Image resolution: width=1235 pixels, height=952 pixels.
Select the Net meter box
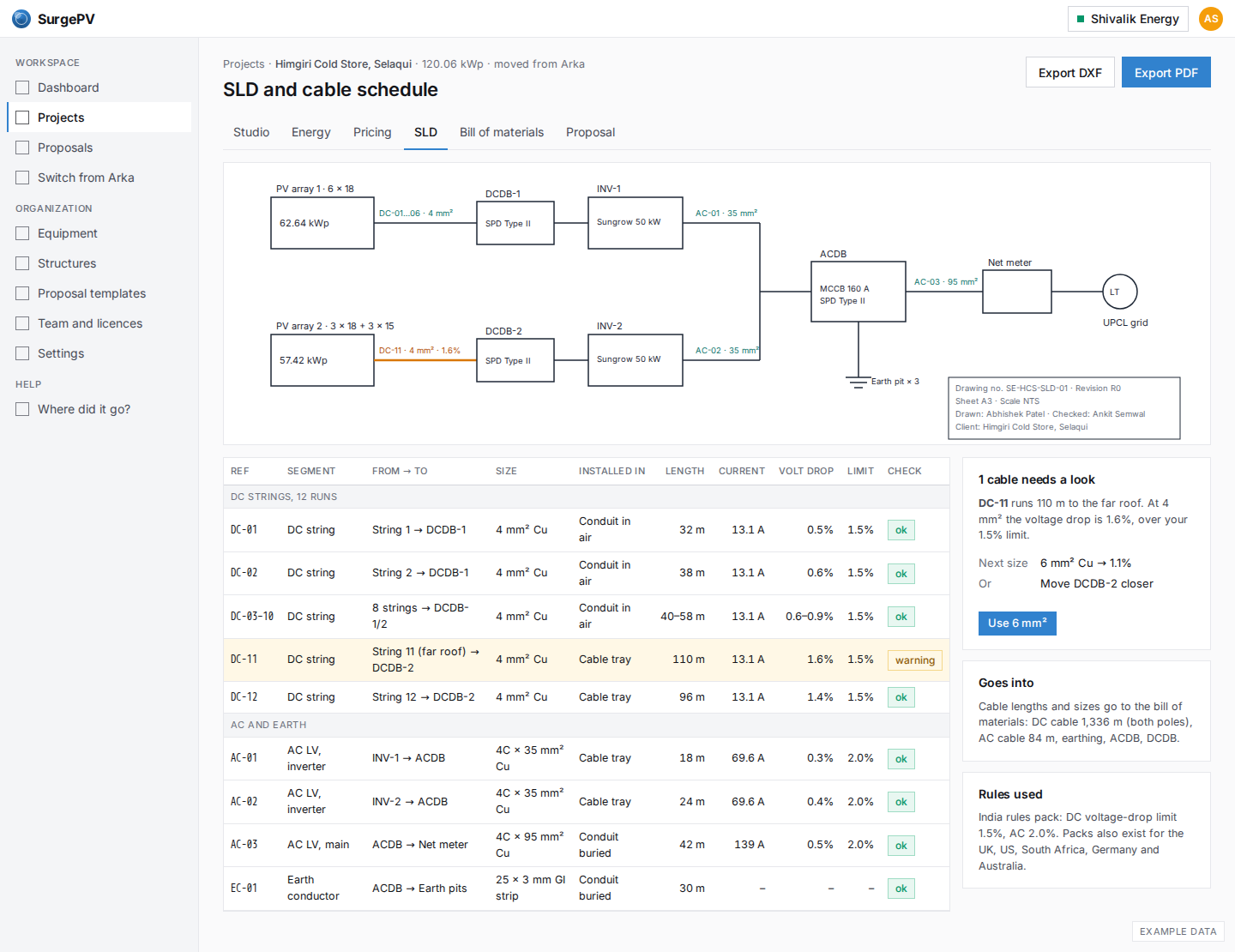pos(1017,292)
